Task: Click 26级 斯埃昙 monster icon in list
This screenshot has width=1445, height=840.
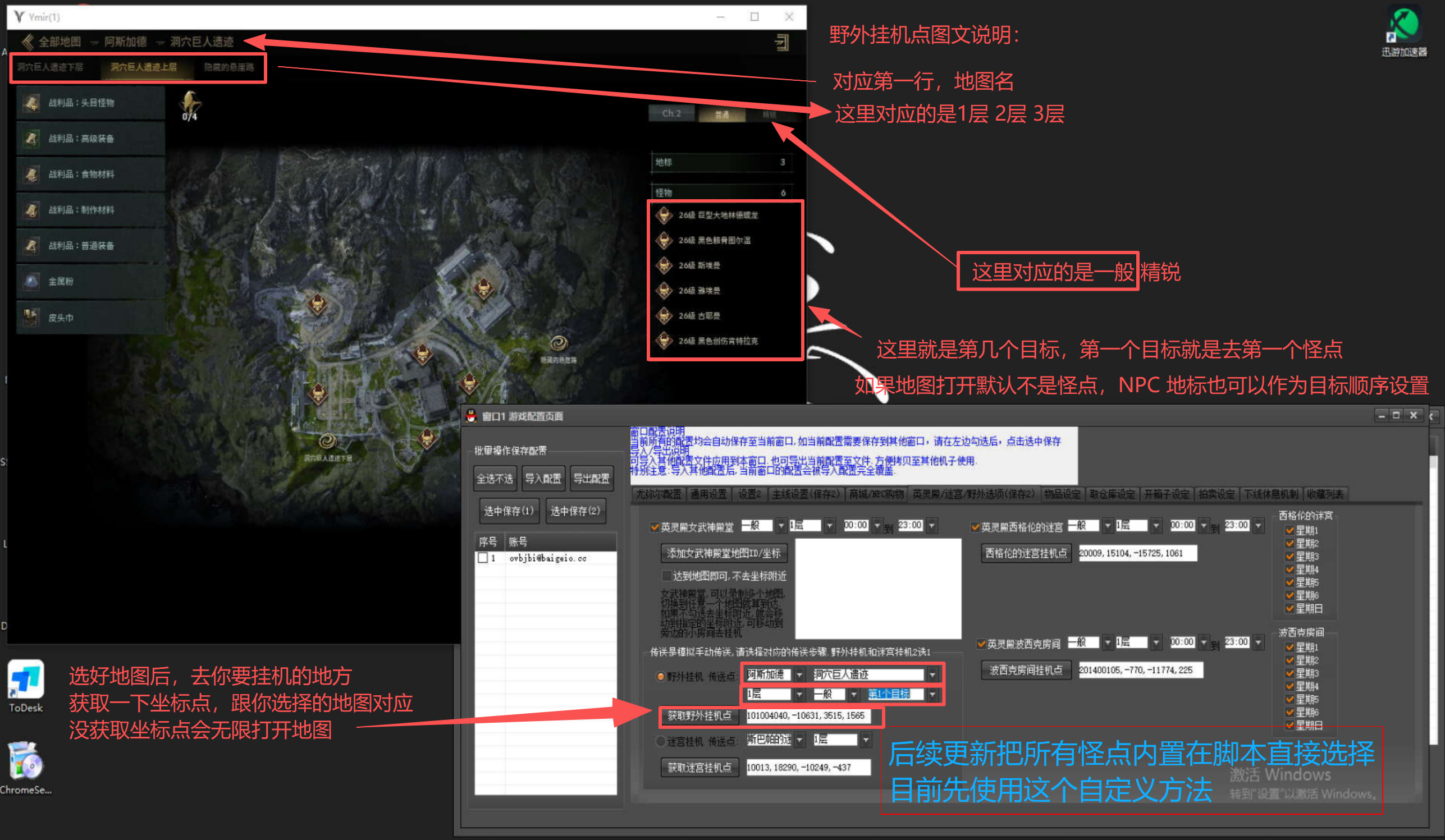Action: coord(664,265)
